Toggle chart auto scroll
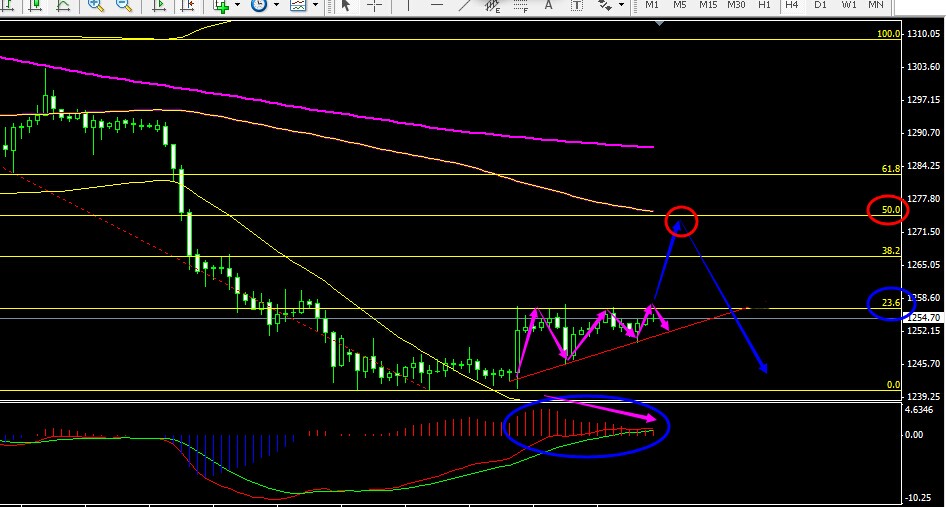Viewport: 946px width, 507px height. point(159,5)
